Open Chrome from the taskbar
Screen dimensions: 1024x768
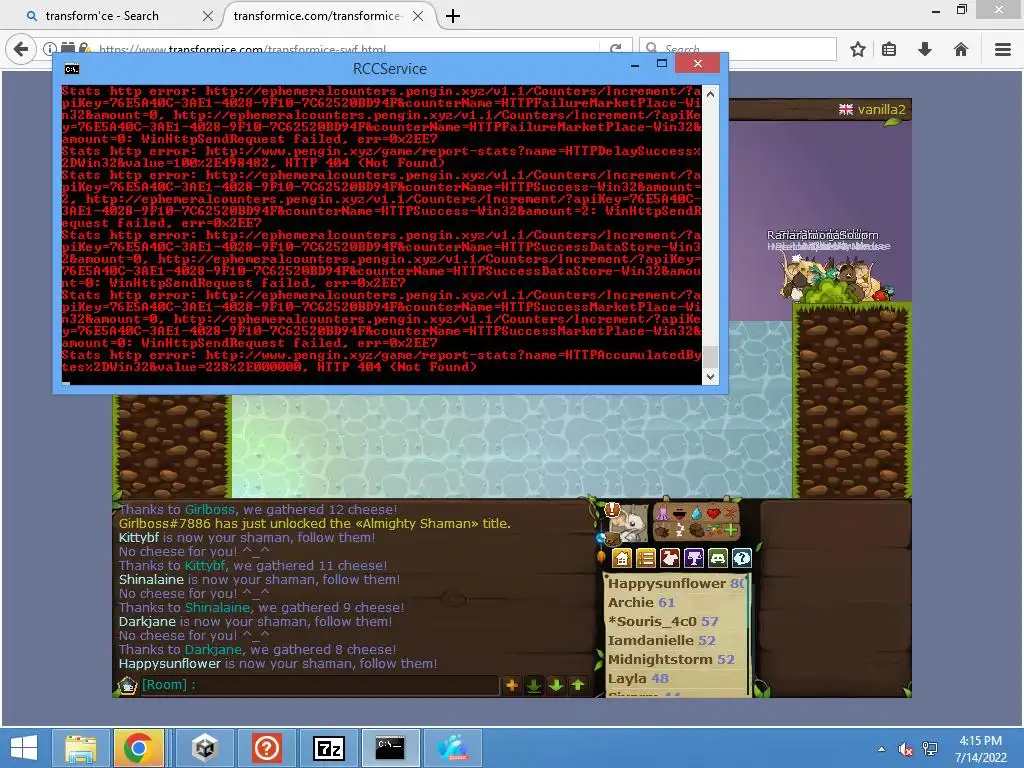coord(138,748)
